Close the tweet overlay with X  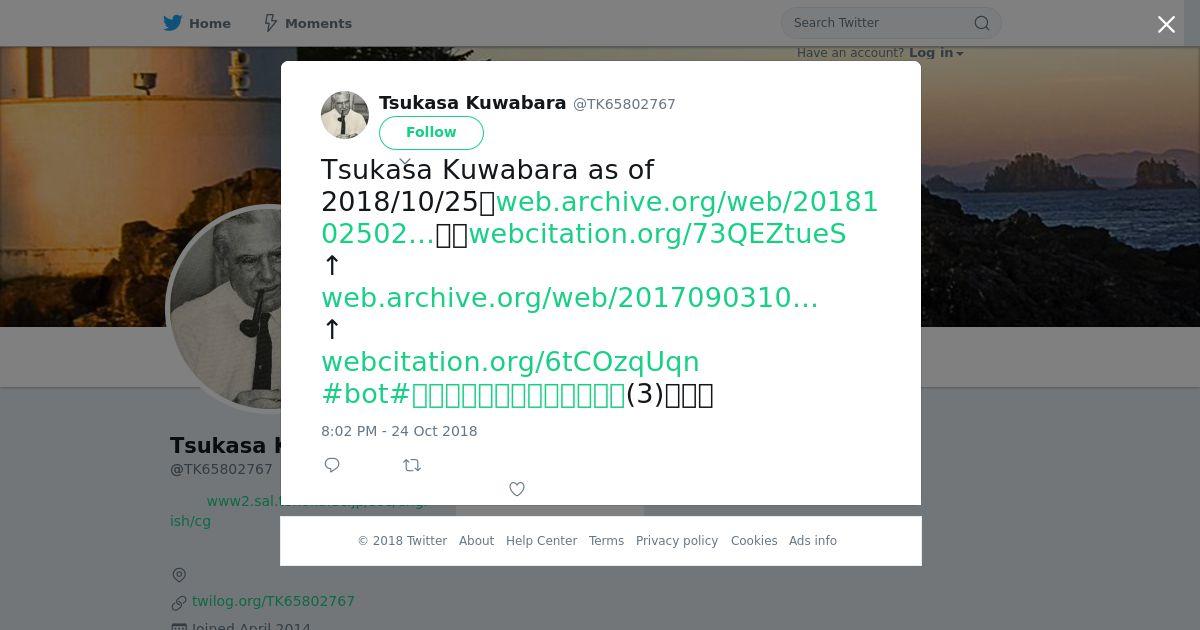1166,25
